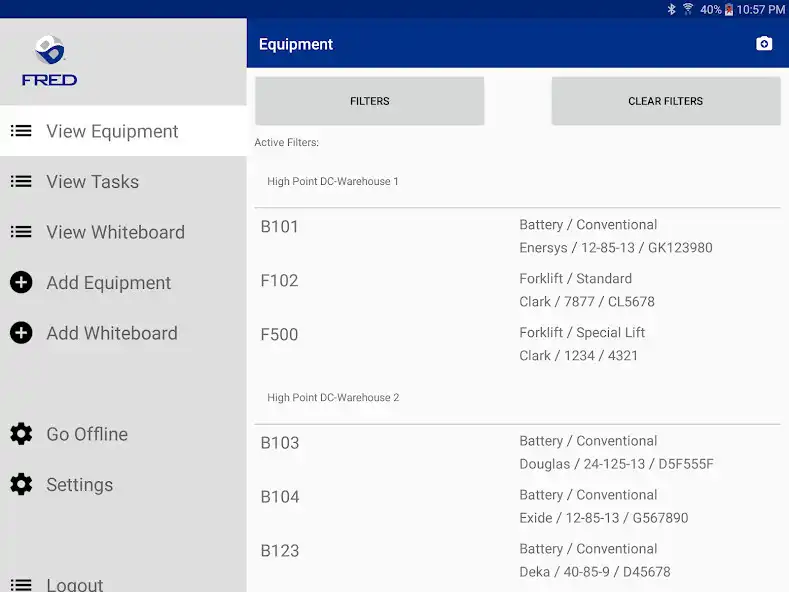Click list icon beside View Tasks
789x592 pixels.
pyautogui.click(x=21, y=182)
